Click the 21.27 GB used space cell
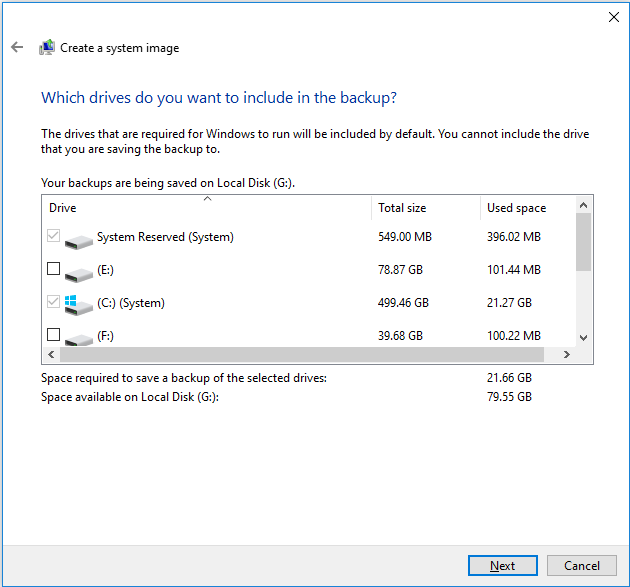 point(509,303)
